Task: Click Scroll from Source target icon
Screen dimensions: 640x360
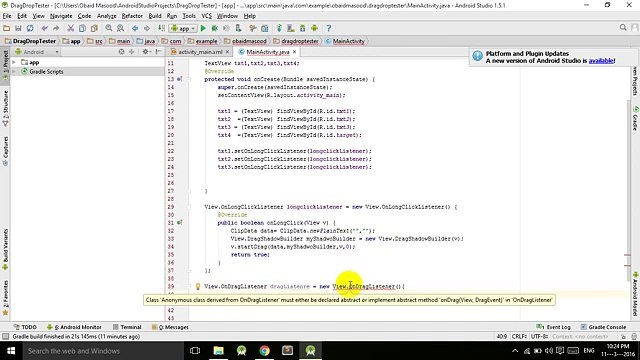Action: (121, 52)
